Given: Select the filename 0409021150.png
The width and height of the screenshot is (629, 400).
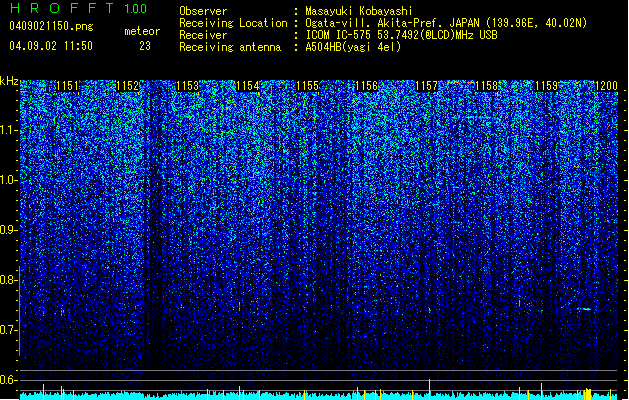Looking at the screenshot, I should (x=51, y=26).
